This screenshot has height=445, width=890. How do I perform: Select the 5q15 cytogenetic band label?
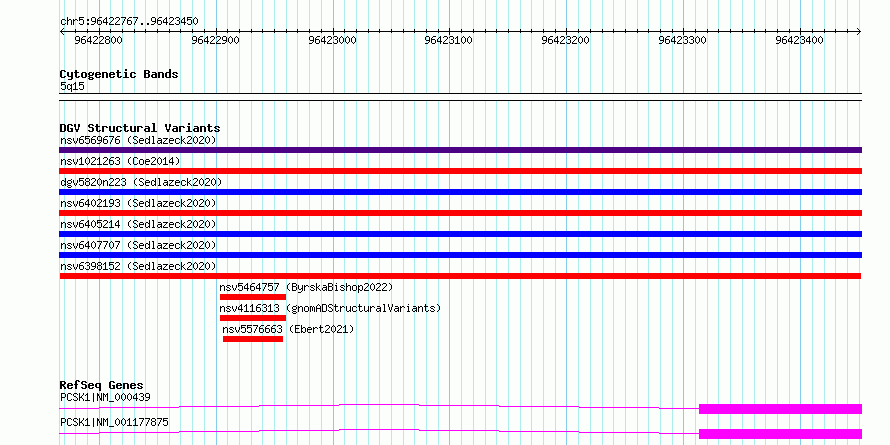[73, 86]
